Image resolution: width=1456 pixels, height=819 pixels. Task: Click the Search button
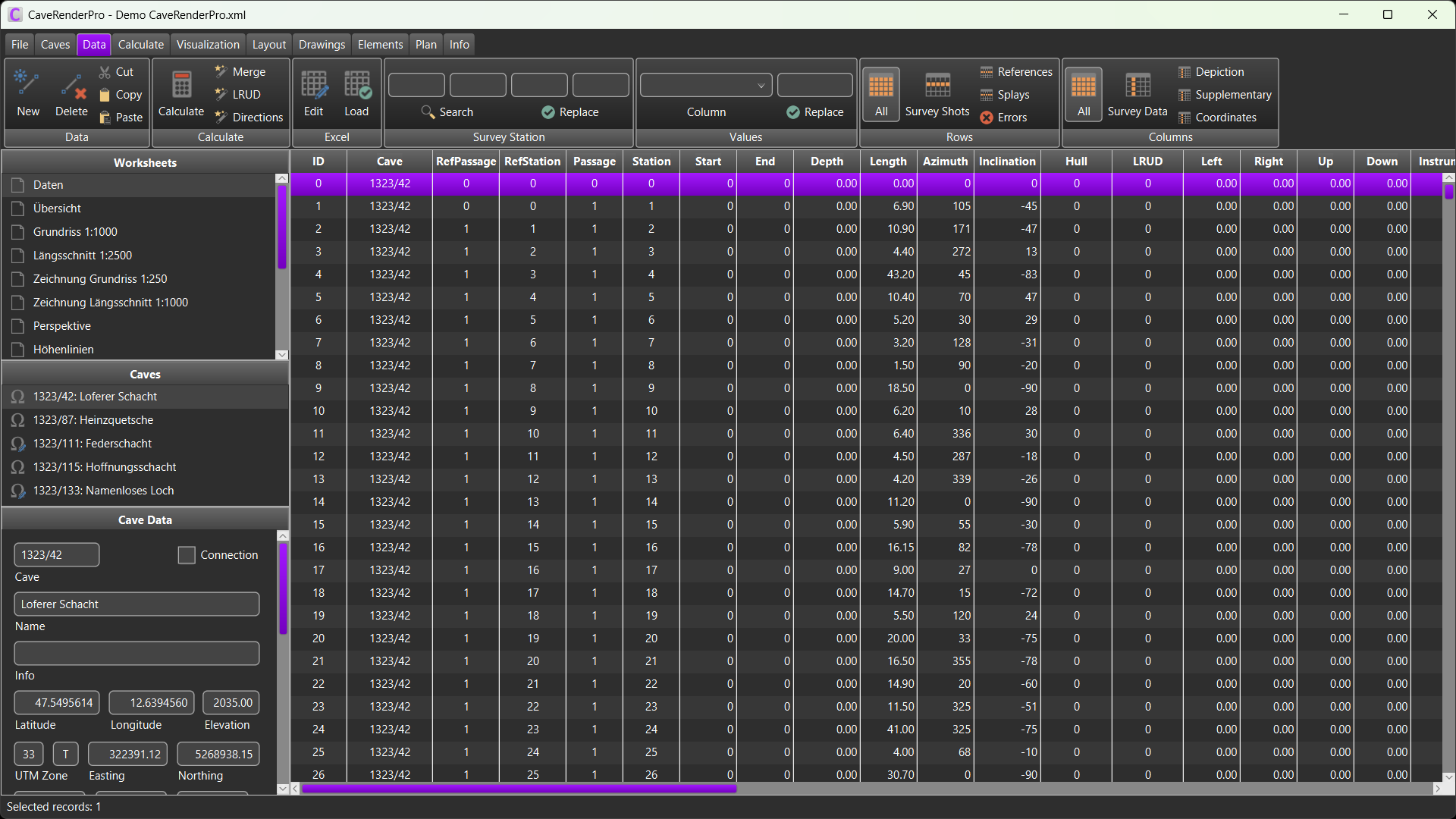447,112
